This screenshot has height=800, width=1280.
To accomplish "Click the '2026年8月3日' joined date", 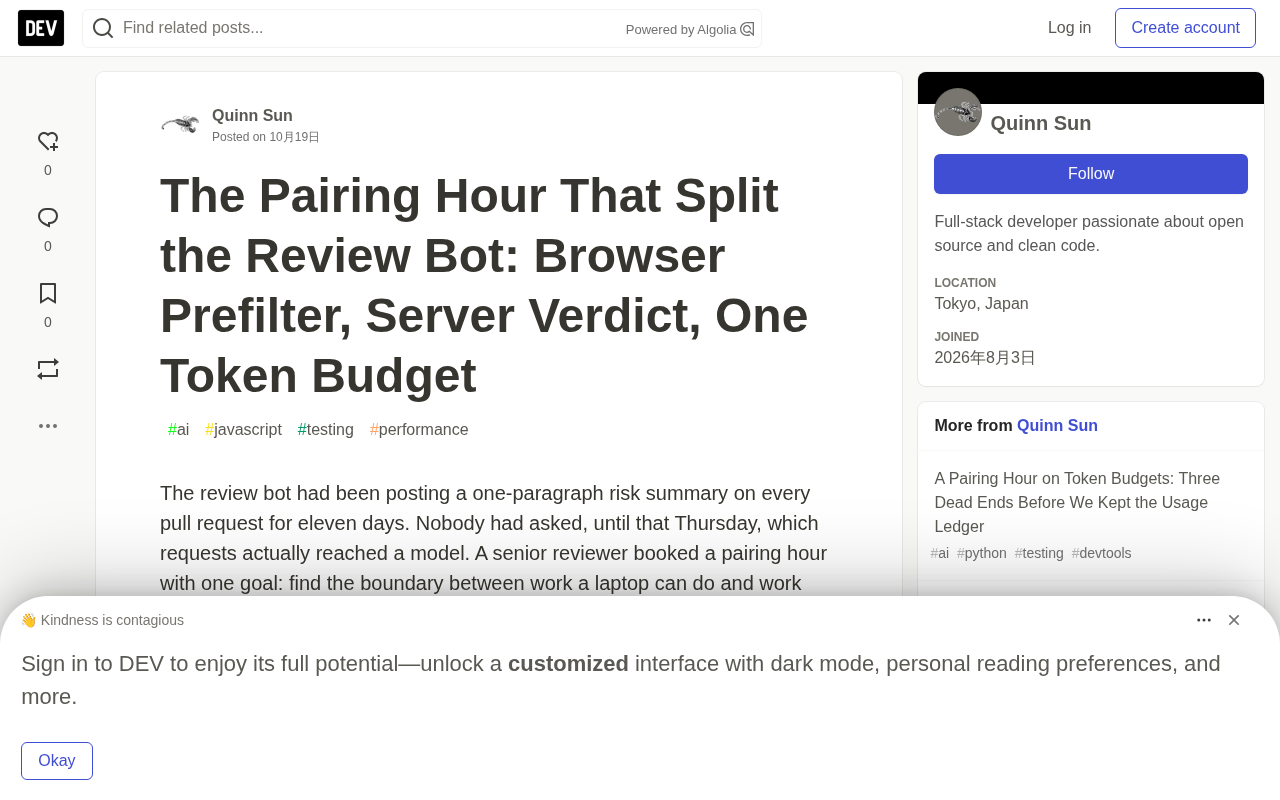I will tap(985, 358).
